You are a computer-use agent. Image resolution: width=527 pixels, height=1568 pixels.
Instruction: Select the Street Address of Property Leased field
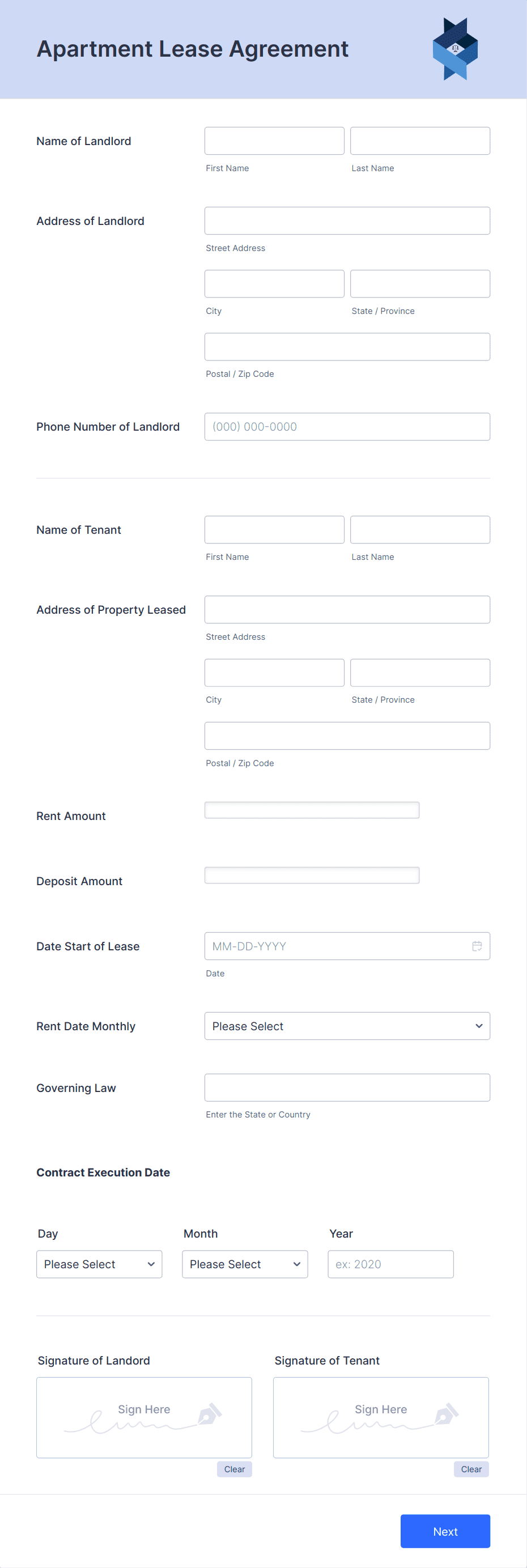(347, 609)
